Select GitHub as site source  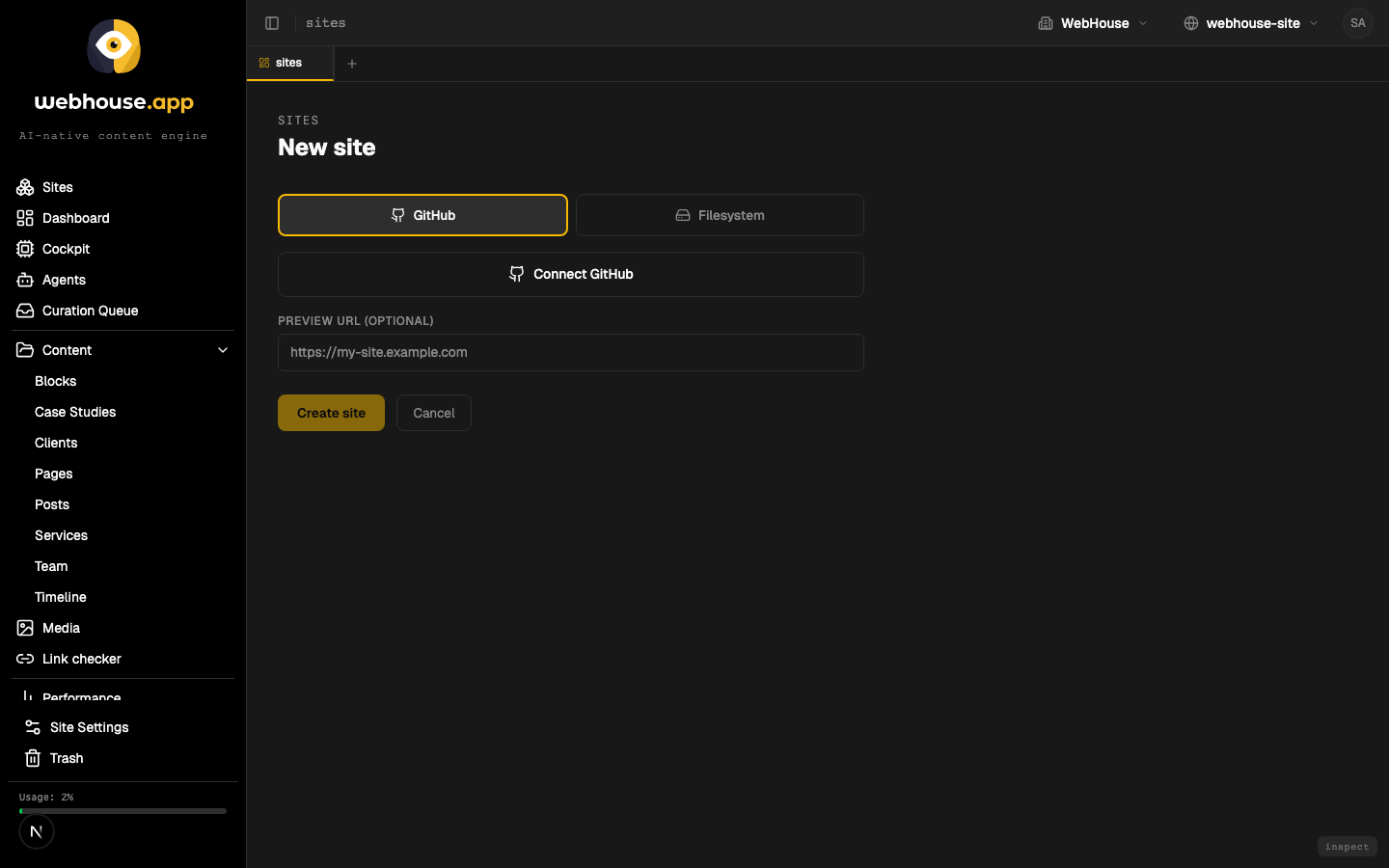click(422, 215)
